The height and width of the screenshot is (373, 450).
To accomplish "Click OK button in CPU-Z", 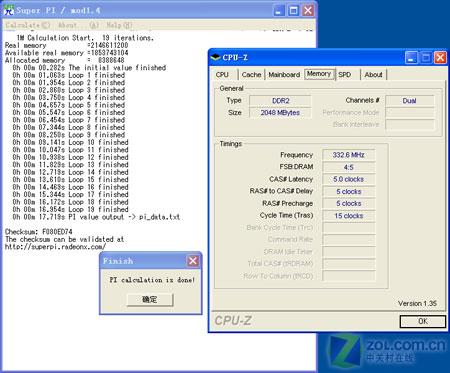I will point(423,321).
